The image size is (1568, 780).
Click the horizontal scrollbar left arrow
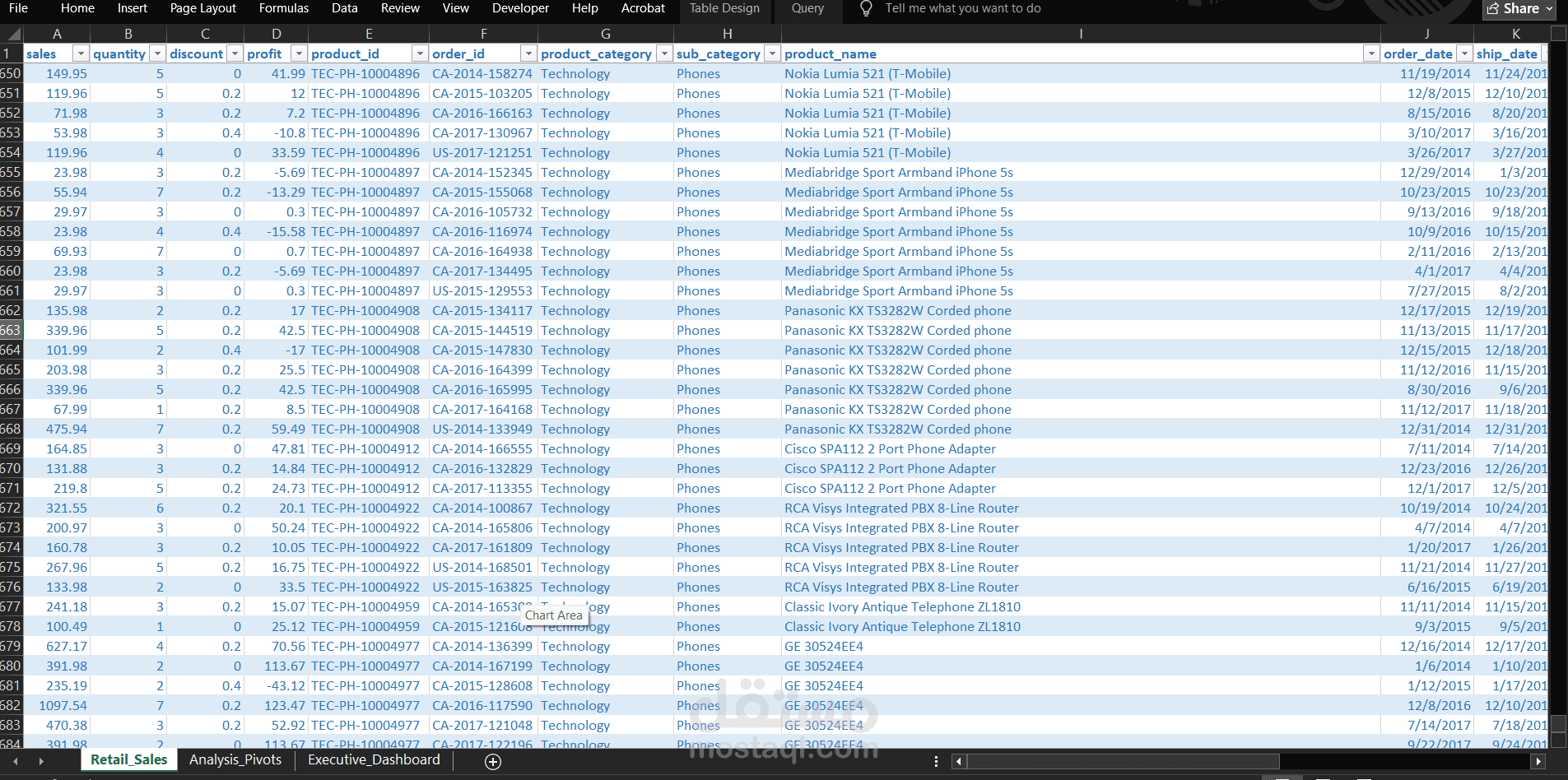[x=958, y=762]
